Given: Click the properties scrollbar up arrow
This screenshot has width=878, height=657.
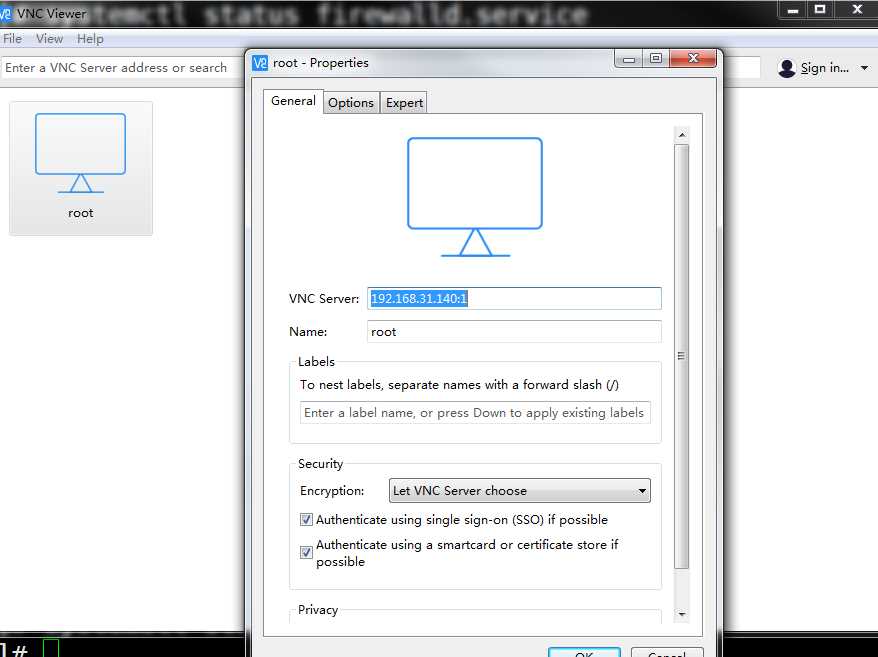Looking at the screenshot, I should (x=681, y=135).
